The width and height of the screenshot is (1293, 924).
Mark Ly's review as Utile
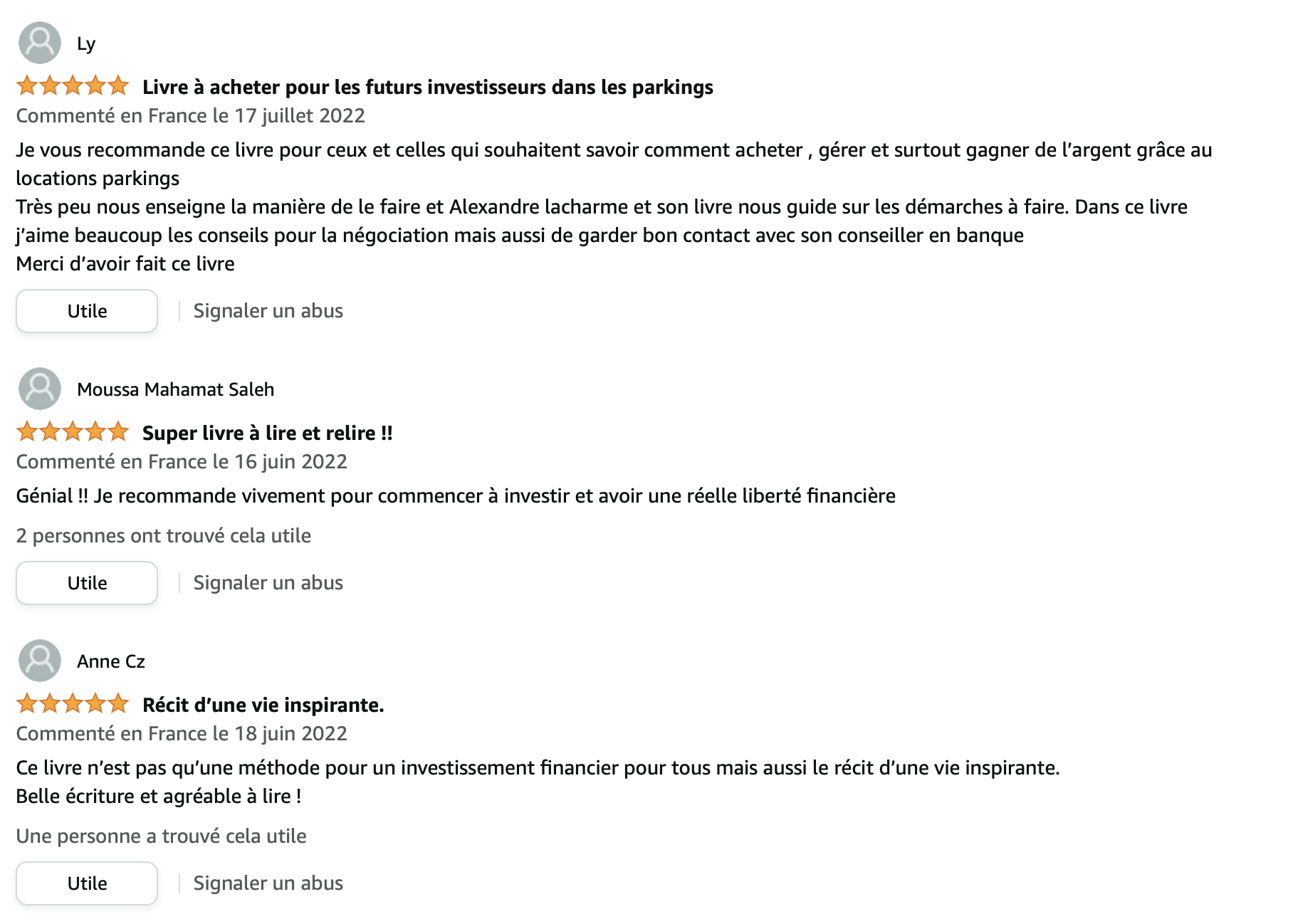coord(87,311)
